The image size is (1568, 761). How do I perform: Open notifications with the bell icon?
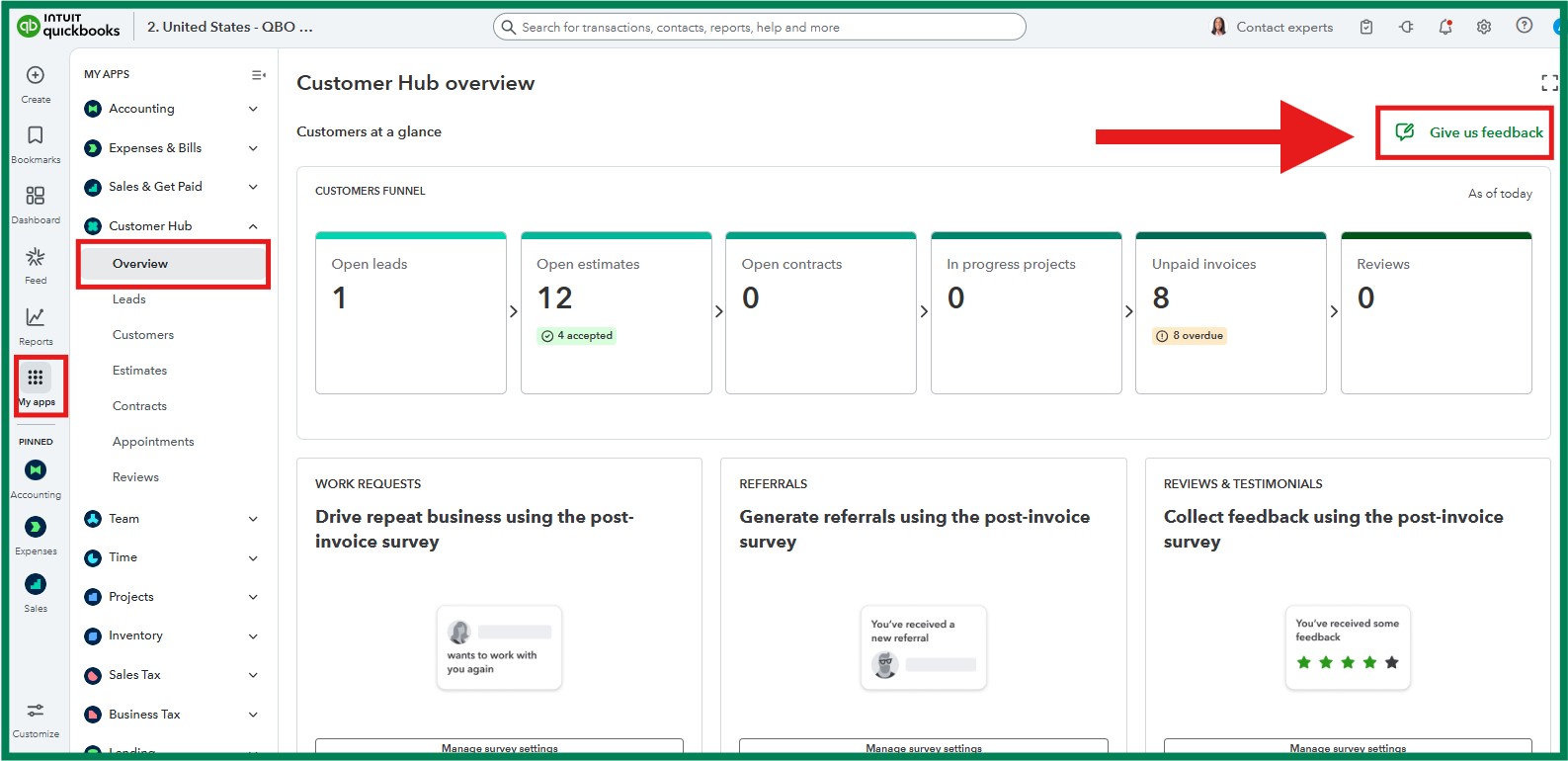click(1445, 27)
